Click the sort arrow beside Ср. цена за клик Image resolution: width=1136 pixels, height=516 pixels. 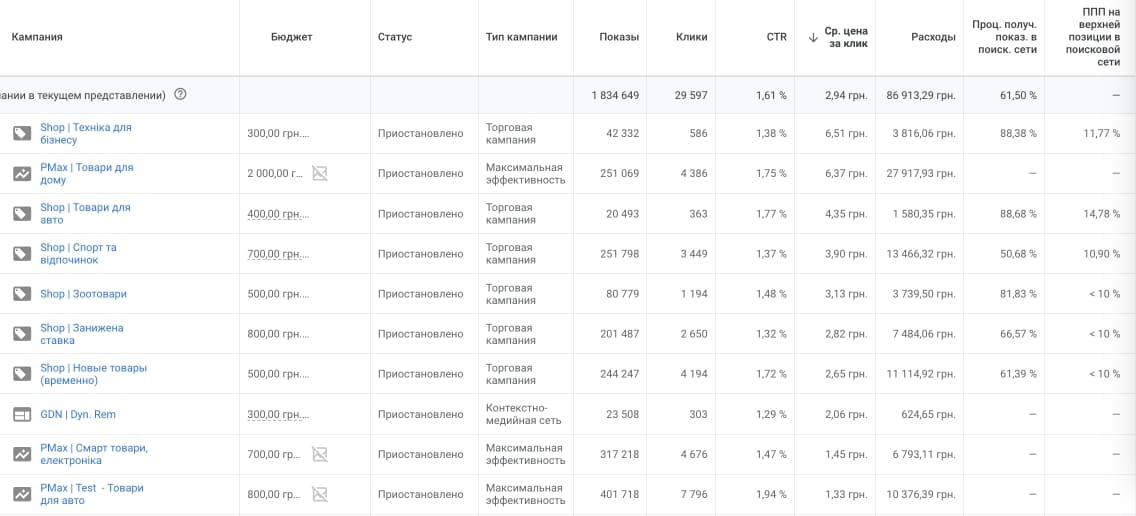click(813, 38)
